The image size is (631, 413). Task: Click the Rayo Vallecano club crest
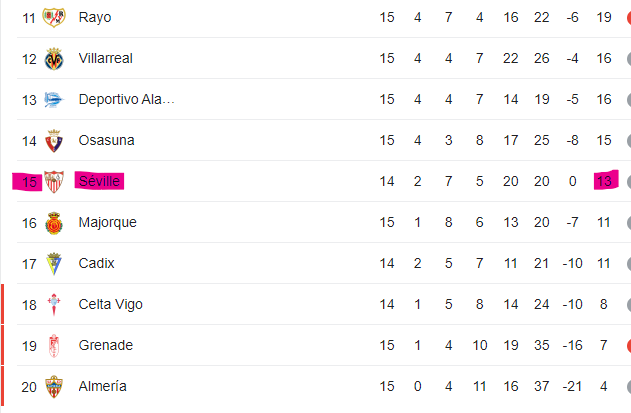click(x=54, y=17)
